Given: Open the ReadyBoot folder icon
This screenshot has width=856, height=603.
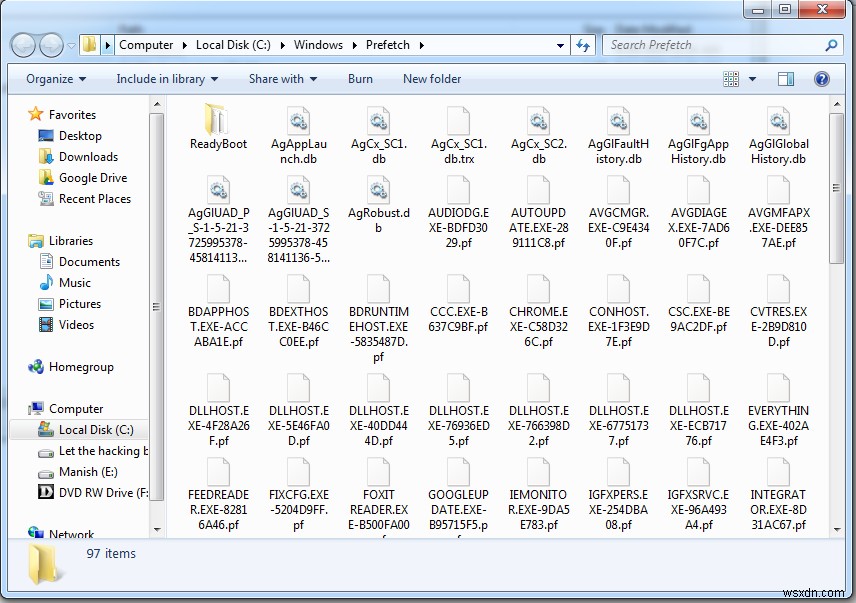Looking at the screenshot, I should point(217,120).
